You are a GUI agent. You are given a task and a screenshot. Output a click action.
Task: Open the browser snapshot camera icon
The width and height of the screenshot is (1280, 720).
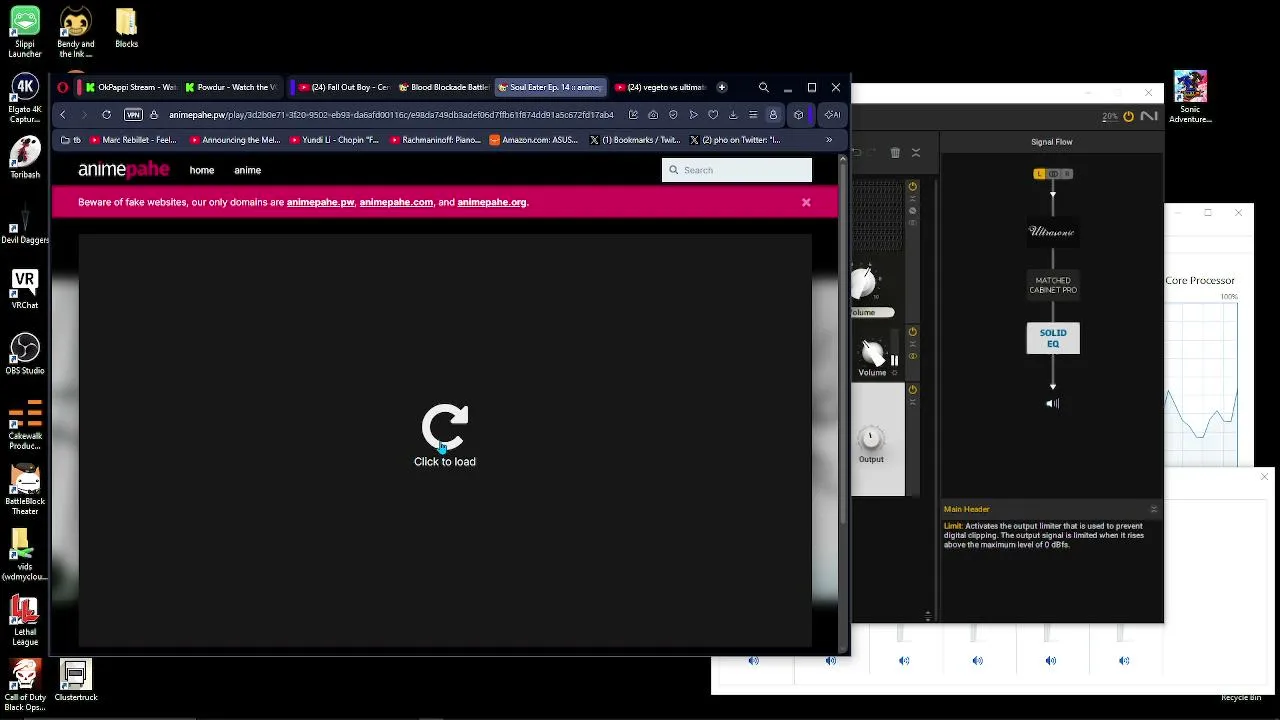(x=653, y=115)
